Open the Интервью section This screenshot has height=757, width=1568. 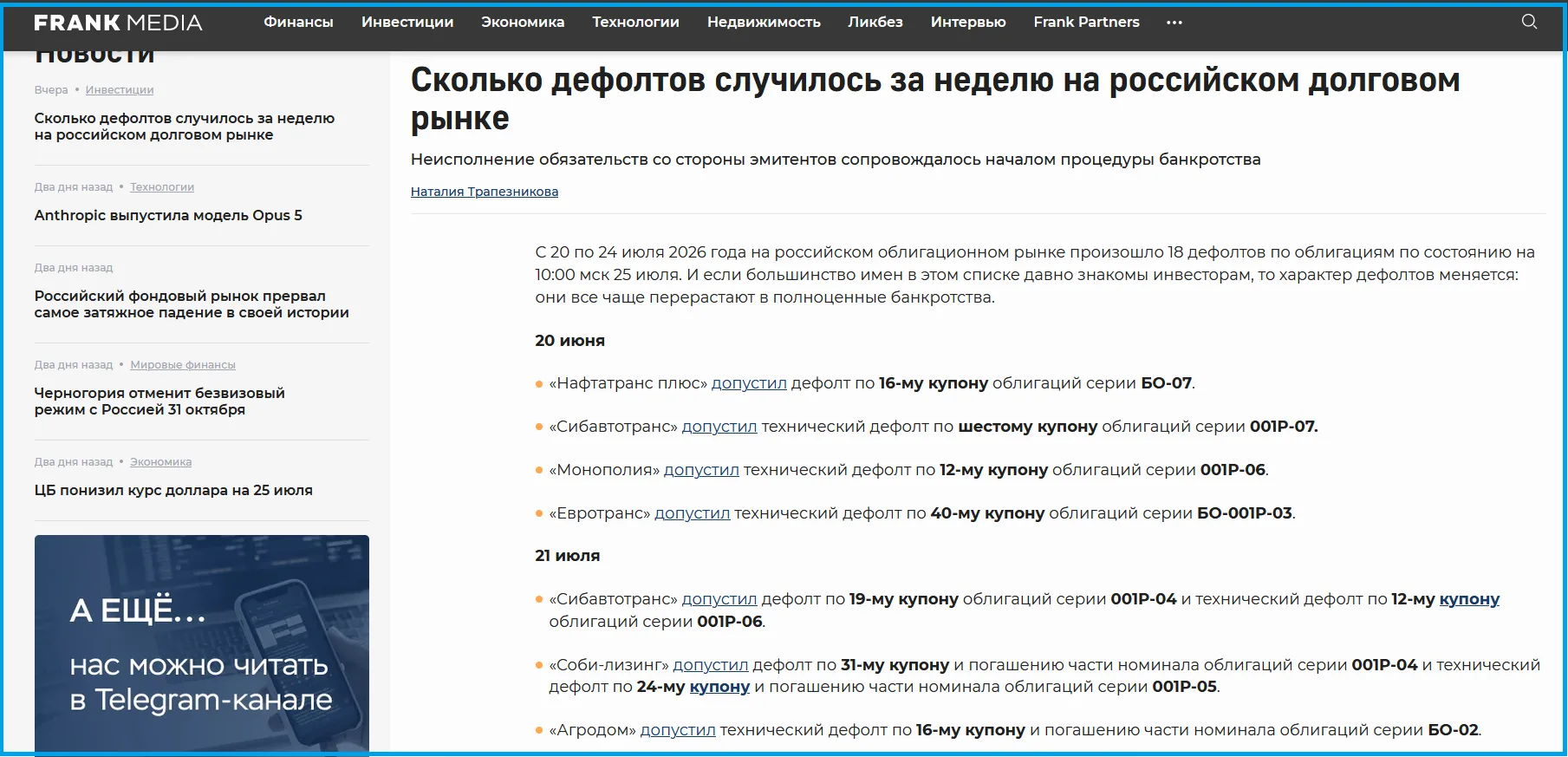(968, 23)
